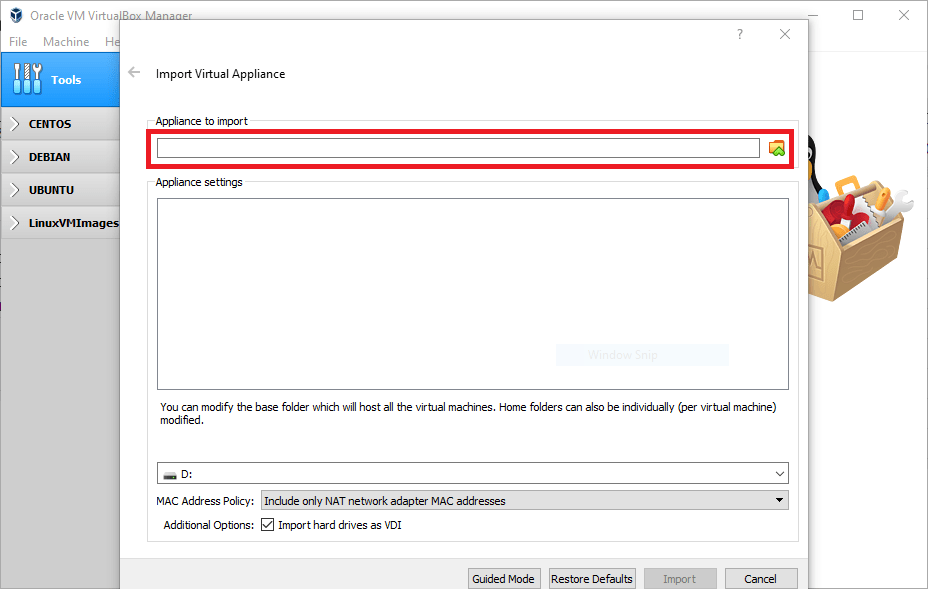The width and height of the screenshot is (928, 589).
Task: Disable Import hard drives as VDI
Action: 268,524
